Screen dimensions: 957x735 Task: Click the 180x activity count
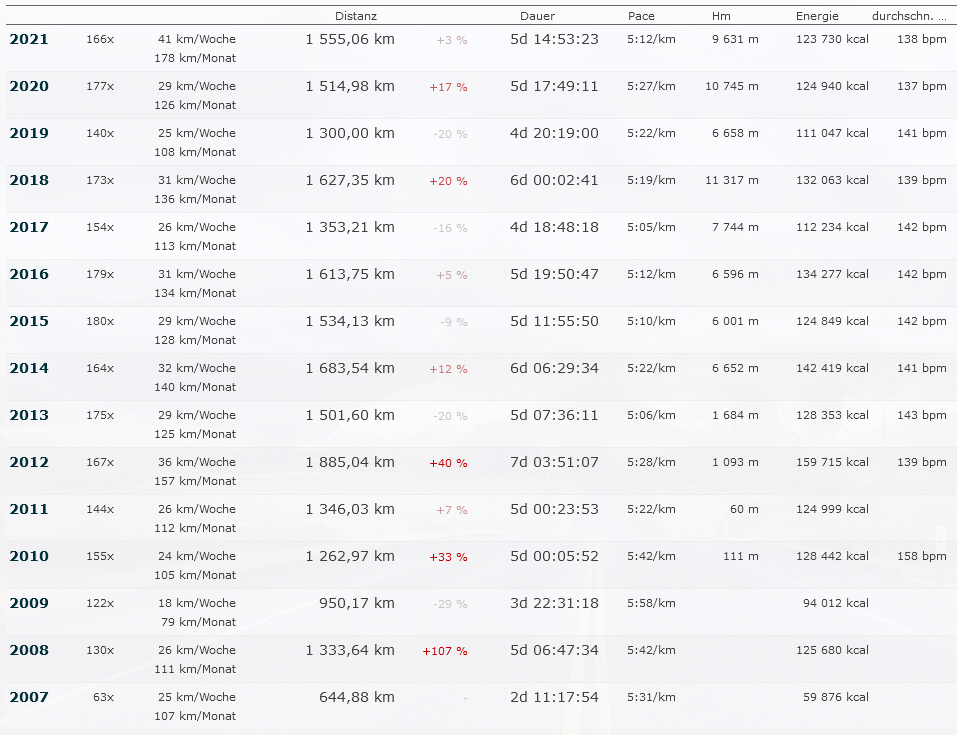coord(100,321)
